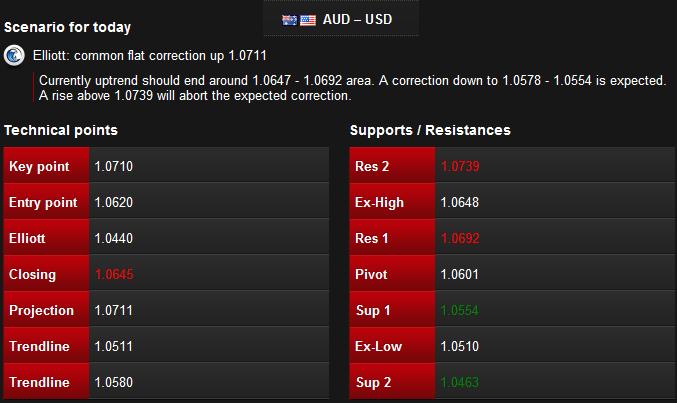Click the US flag icon
Screen dimensions: 677x403
tap(308, 20)
